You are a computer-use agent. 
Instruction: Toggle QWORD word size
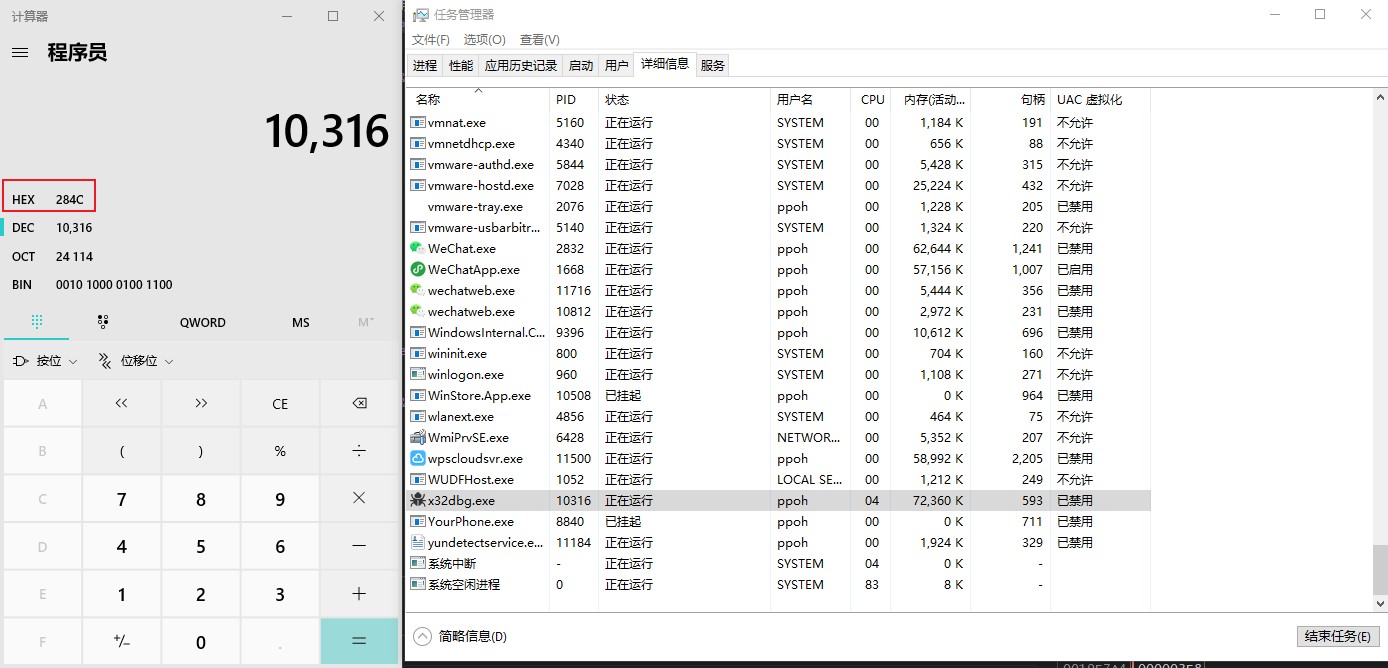pos(203,322)
